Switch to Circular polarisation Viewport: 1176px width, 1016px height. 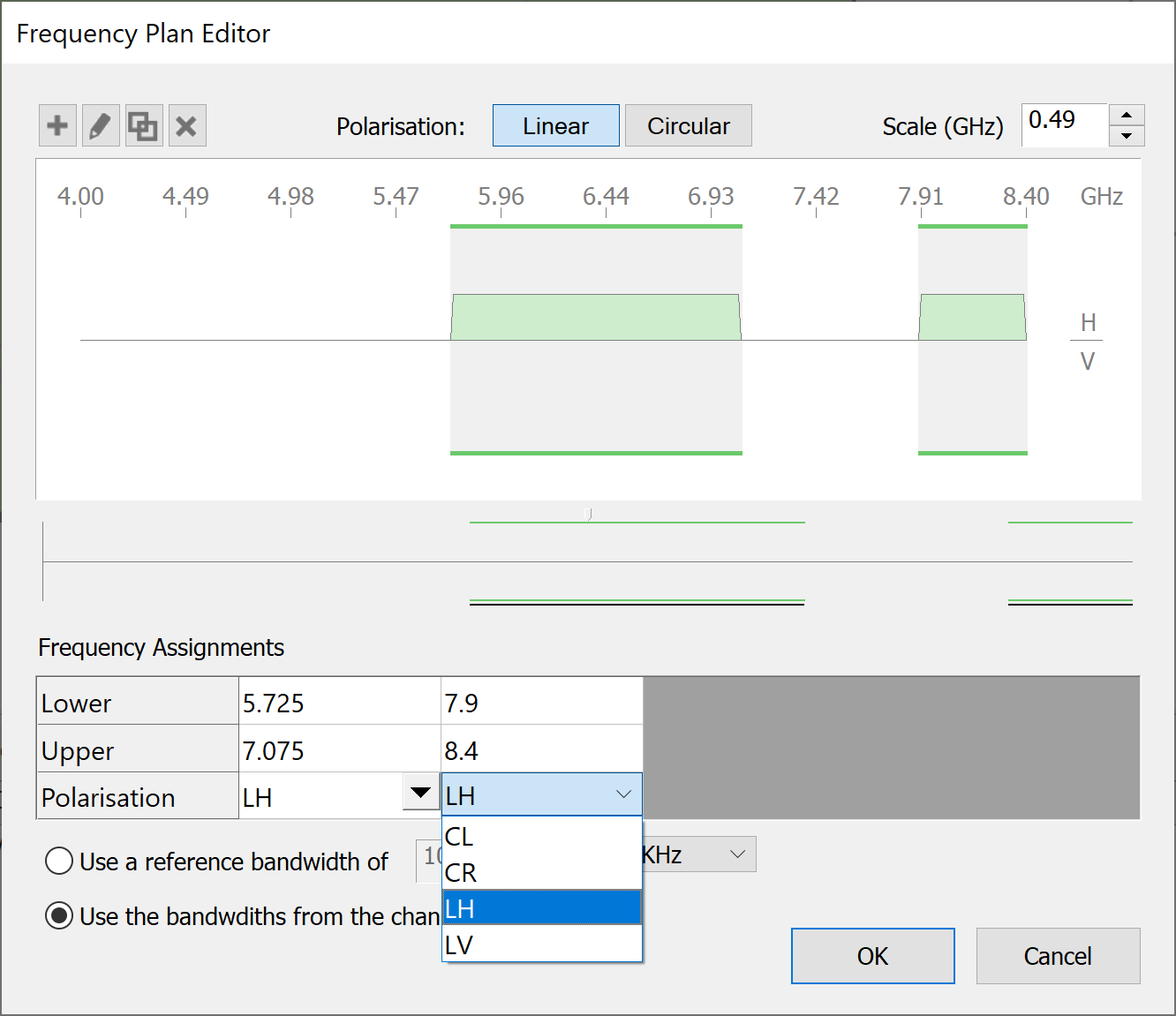(689, 125)
